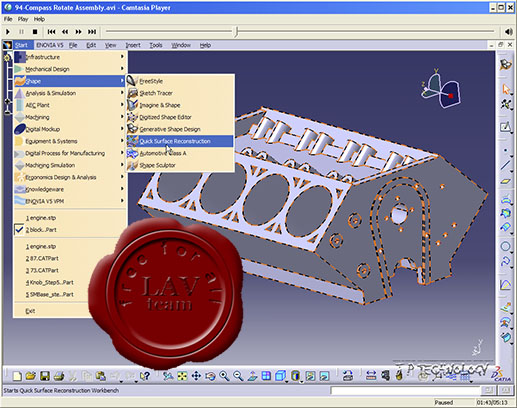Click the Pause button in Camtasia Player

pos(21,32)
